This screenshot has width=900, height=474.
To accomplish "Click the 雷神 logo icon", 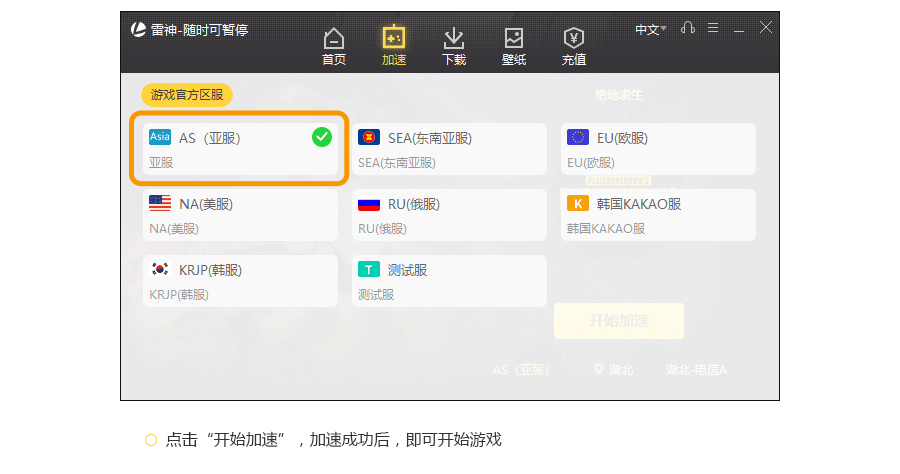I will 138,29.
